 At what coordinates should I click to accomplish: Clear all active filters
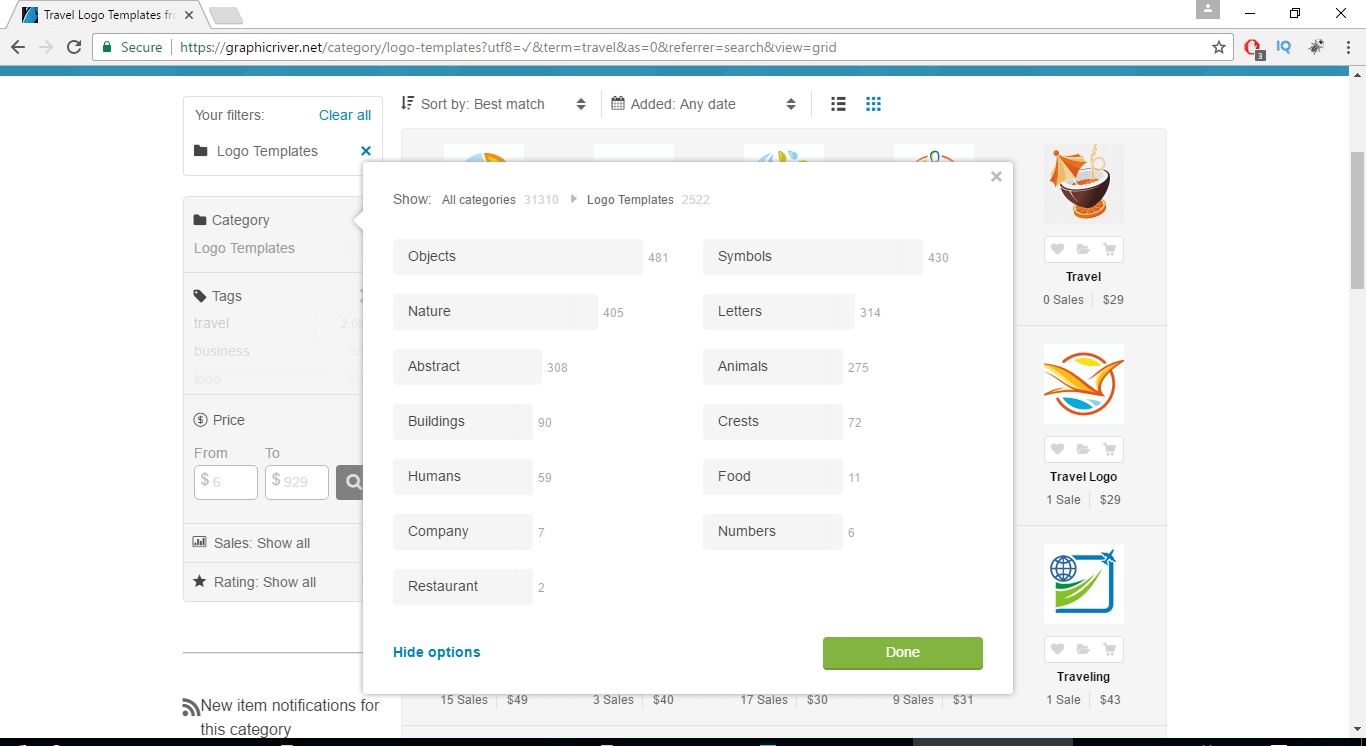(345, 115)
